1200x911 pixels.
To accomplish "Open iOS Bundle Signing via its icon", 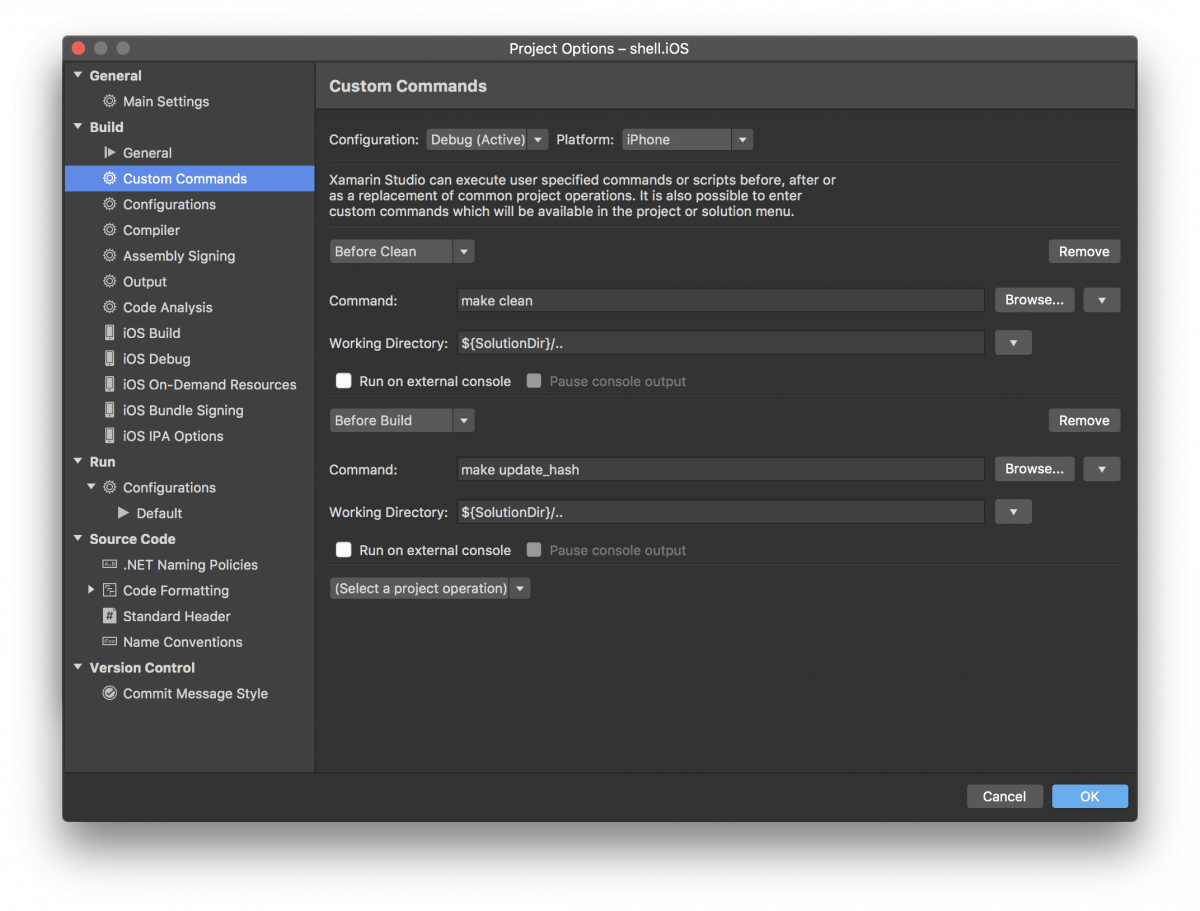I will pos(109,410).
